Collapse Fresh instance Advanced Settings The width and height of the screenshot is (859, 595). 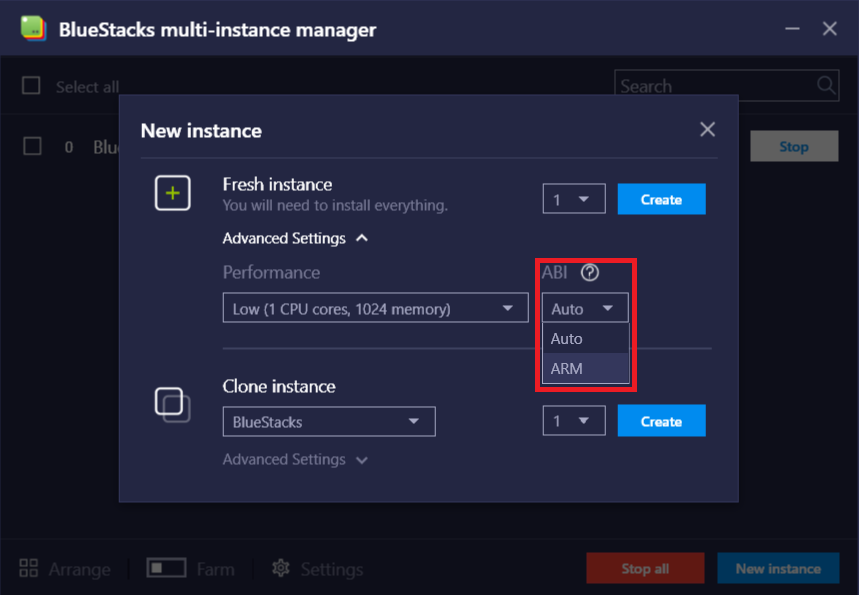point(295,238)
